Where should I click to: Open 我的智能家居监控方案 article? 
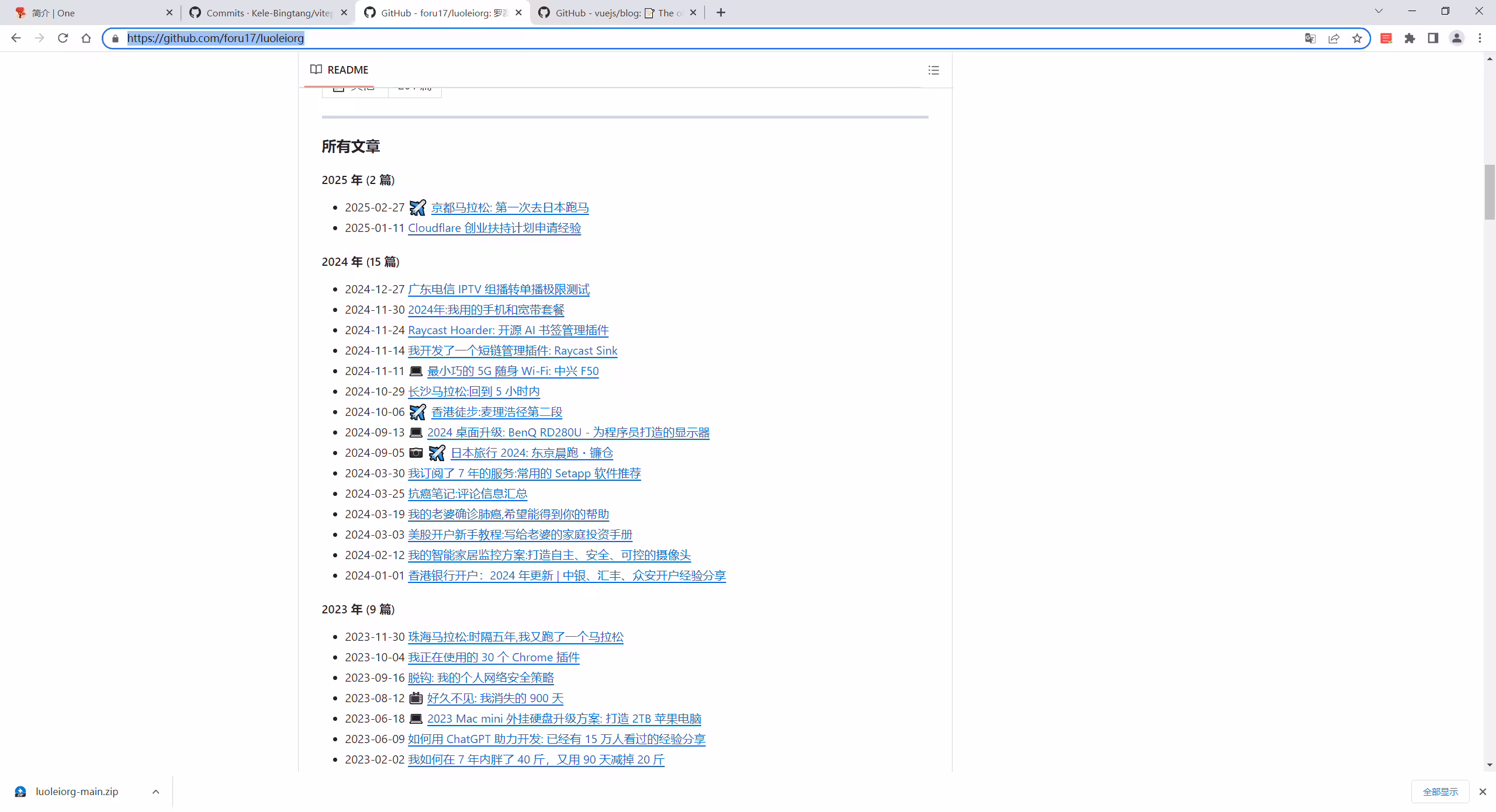(x=549, y=555)
